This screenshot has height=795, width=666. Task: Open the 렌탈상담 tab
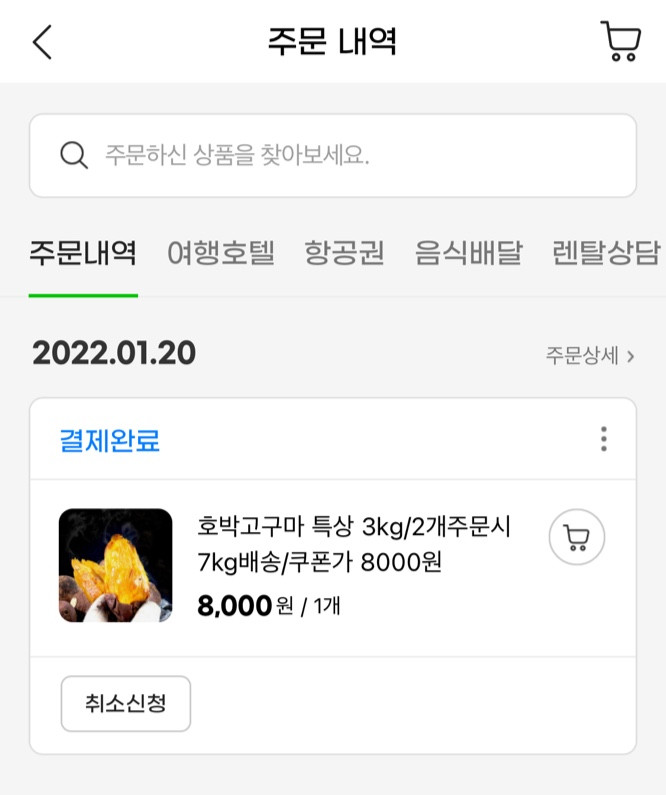click(x=606, y=253)
